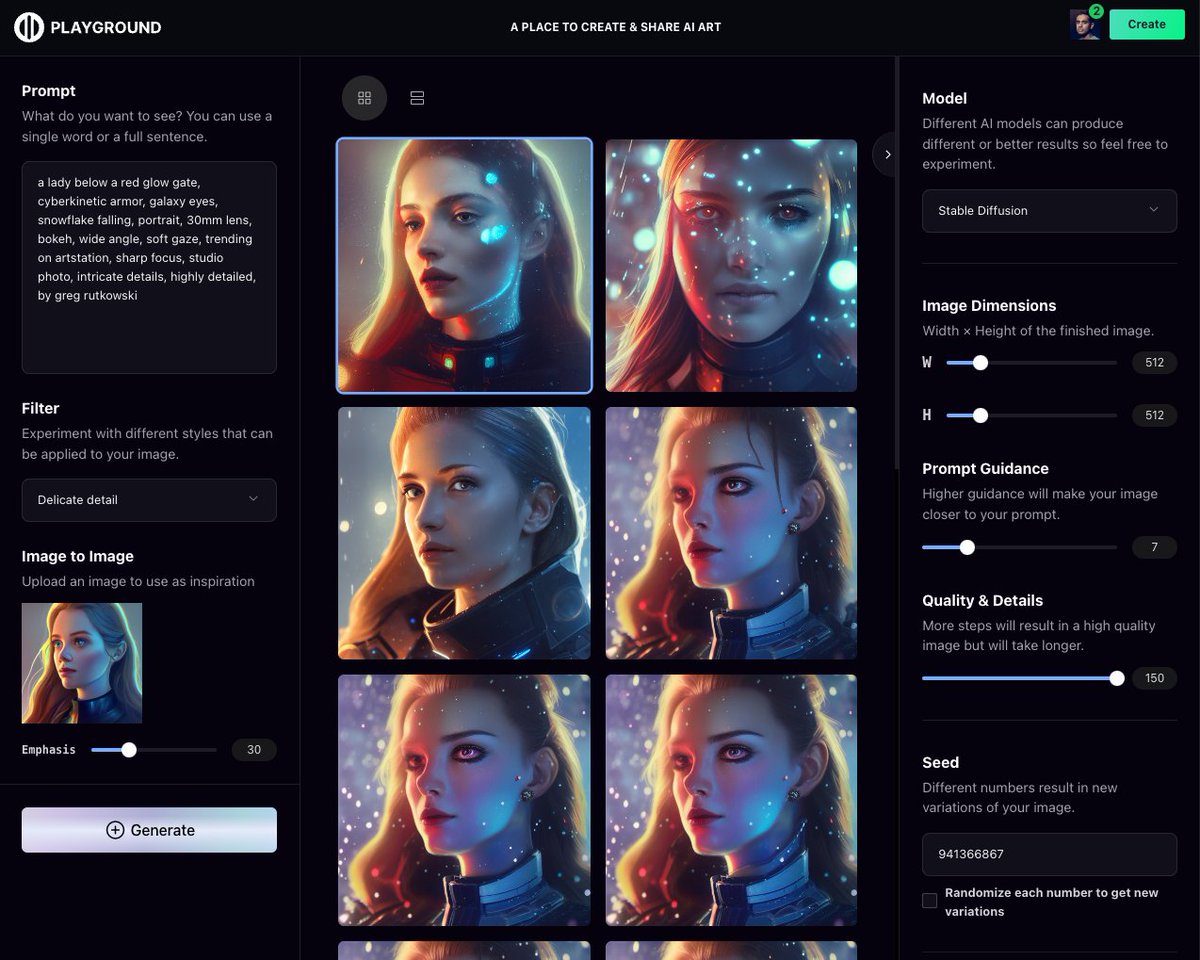Click the Image to Image heading
The width and height of the screenshot is (1200, 960).
pyautogui.click(x=78, y=556)
